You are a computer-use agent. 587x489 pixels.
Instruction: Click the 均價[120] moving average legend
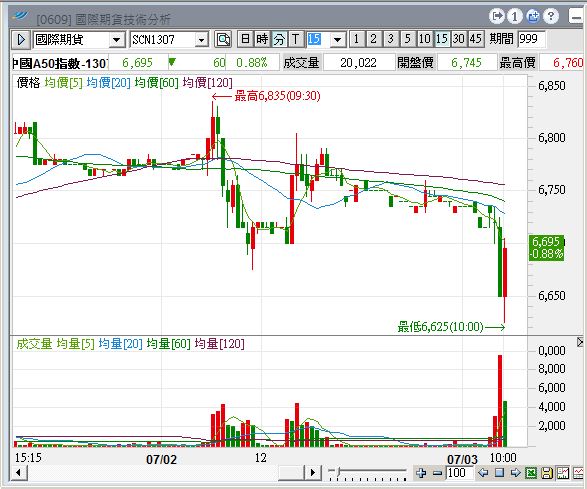coord(207,82)
